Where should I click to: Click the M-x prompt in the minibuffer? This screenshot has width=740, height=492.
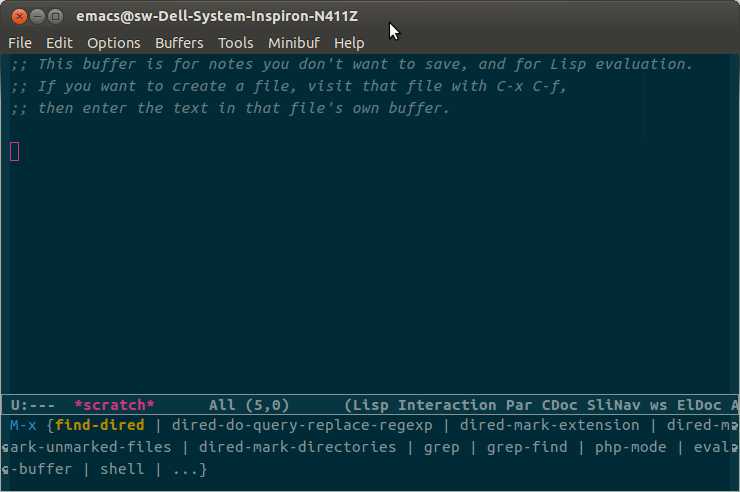pos(23,425)
